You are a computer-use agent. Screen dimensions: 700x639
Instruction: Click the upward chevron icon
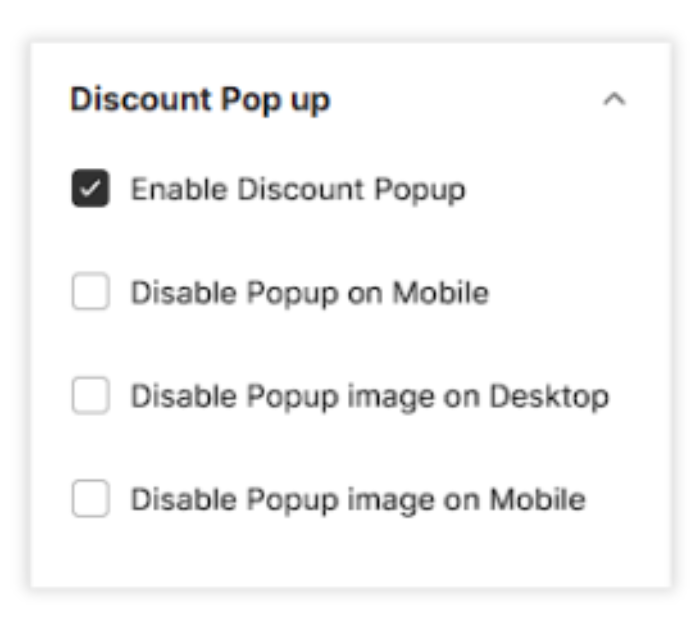614,100
